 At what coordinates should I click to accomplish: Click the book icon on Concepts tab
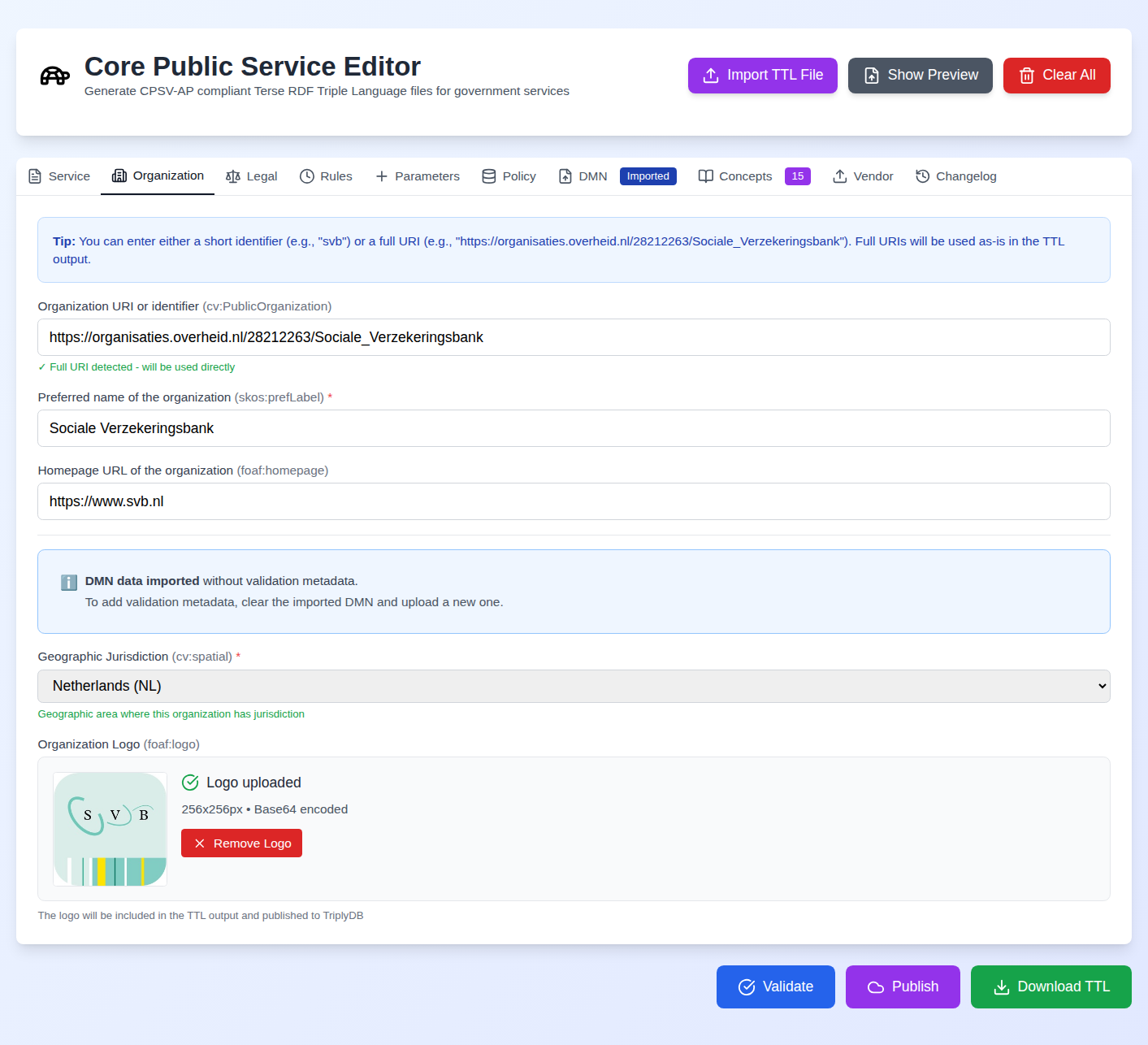706,176
